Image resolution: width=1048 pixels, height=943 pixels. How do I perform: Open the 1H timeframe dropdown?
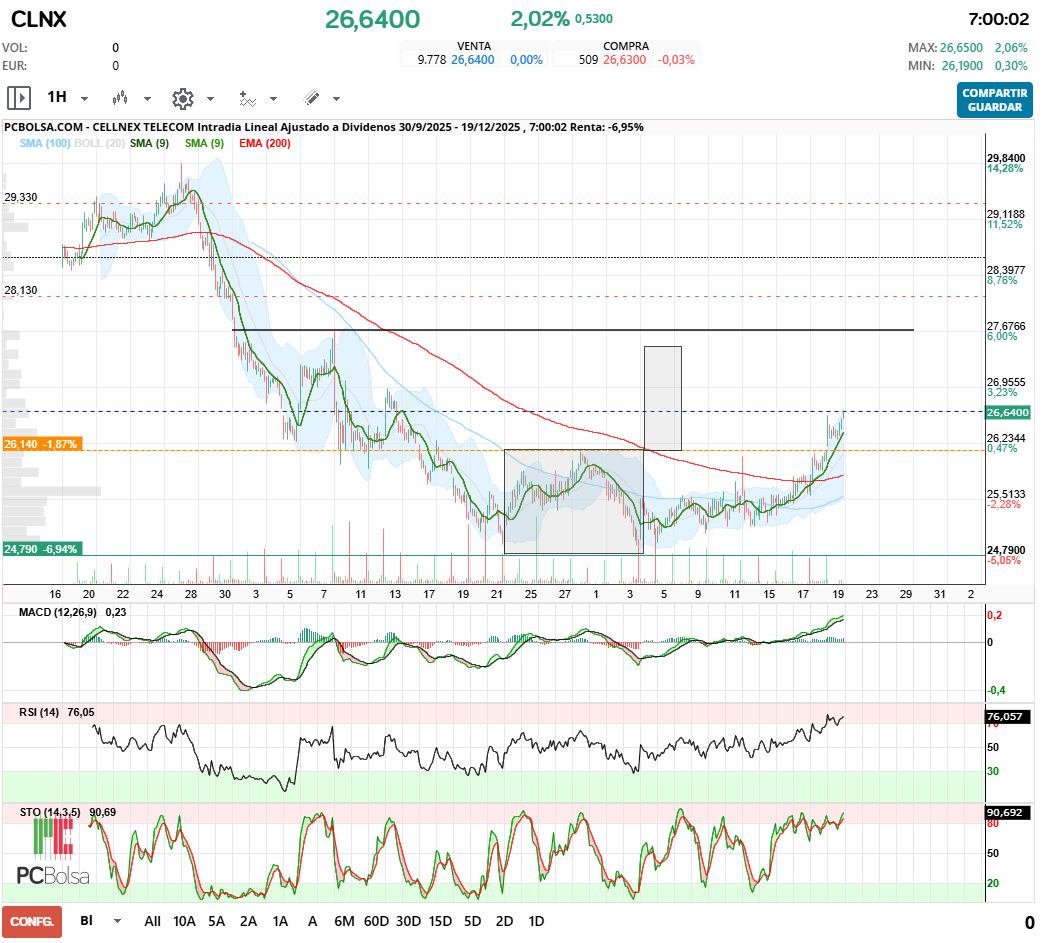(84, 98)
